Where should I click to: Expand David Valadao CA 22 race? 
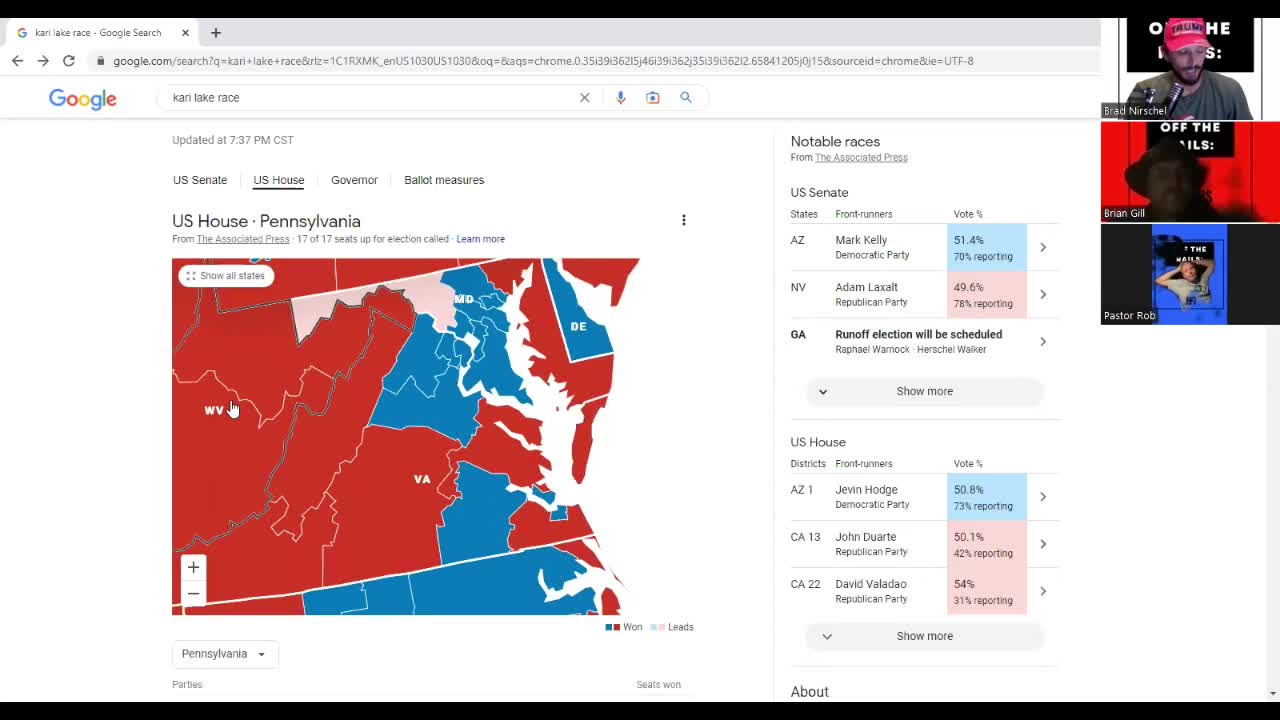[1043, 591]
